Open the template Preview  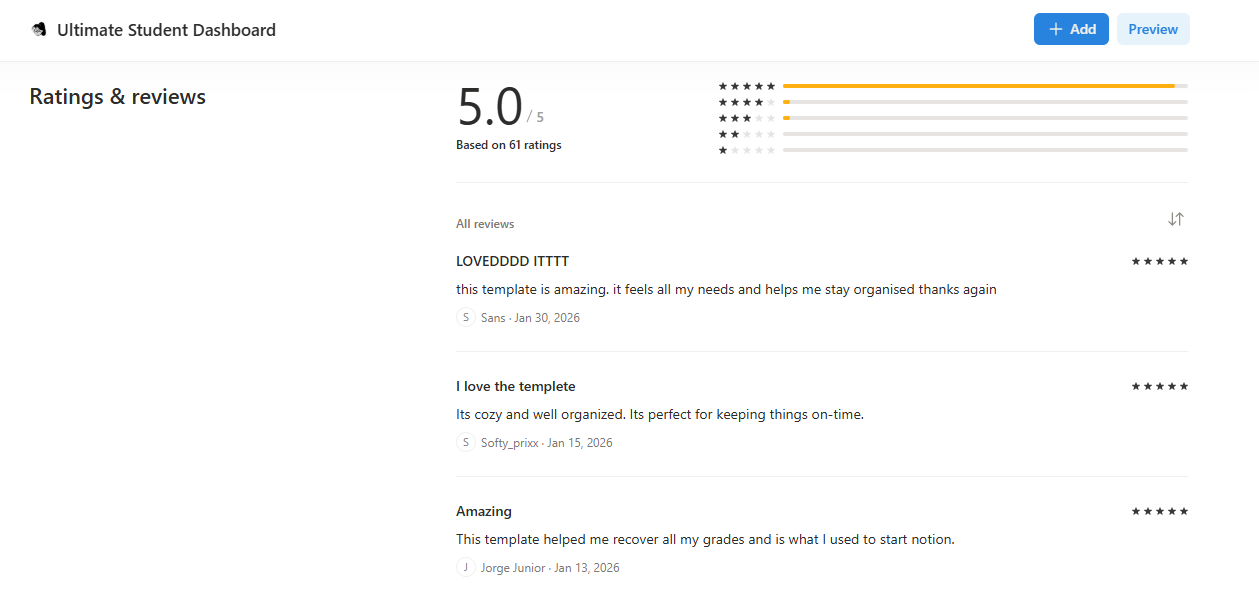pyautogui.click(x=1153, y=29)
